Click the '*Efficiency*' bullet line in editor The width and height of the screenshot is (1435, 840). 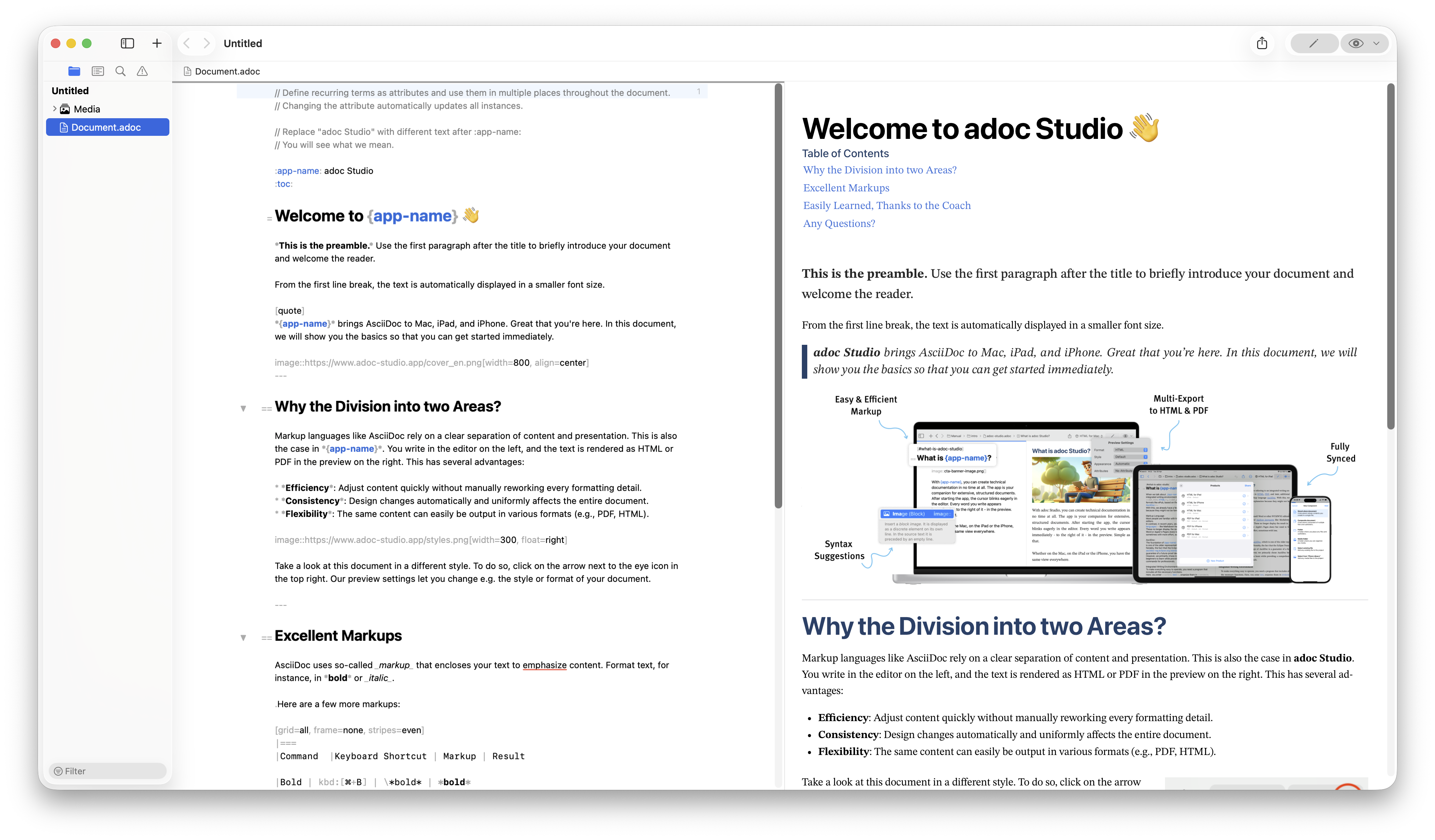[x=458, y=487]
